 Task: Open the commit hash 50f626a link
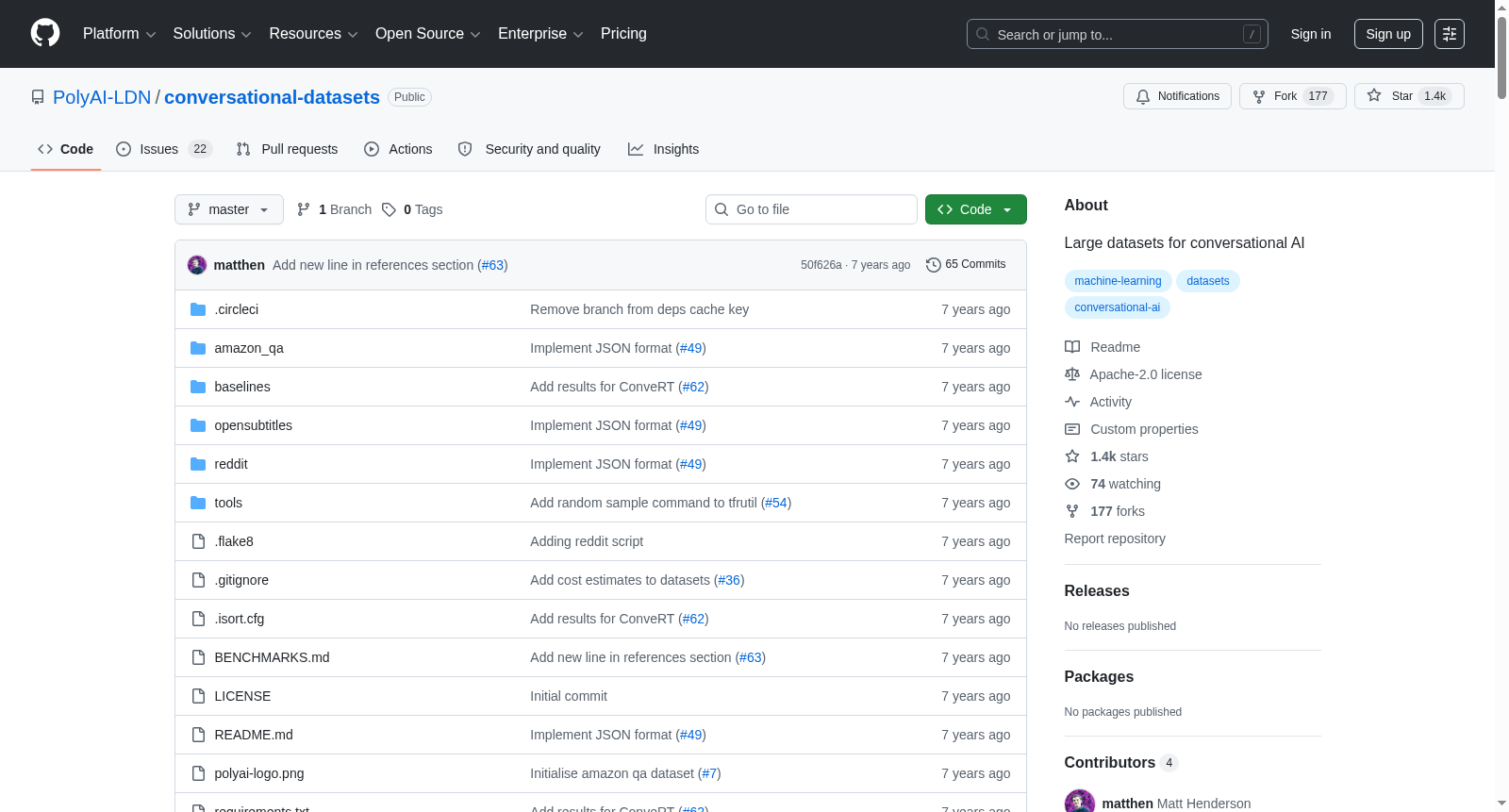pyautogui.click(x=821, y=265)
